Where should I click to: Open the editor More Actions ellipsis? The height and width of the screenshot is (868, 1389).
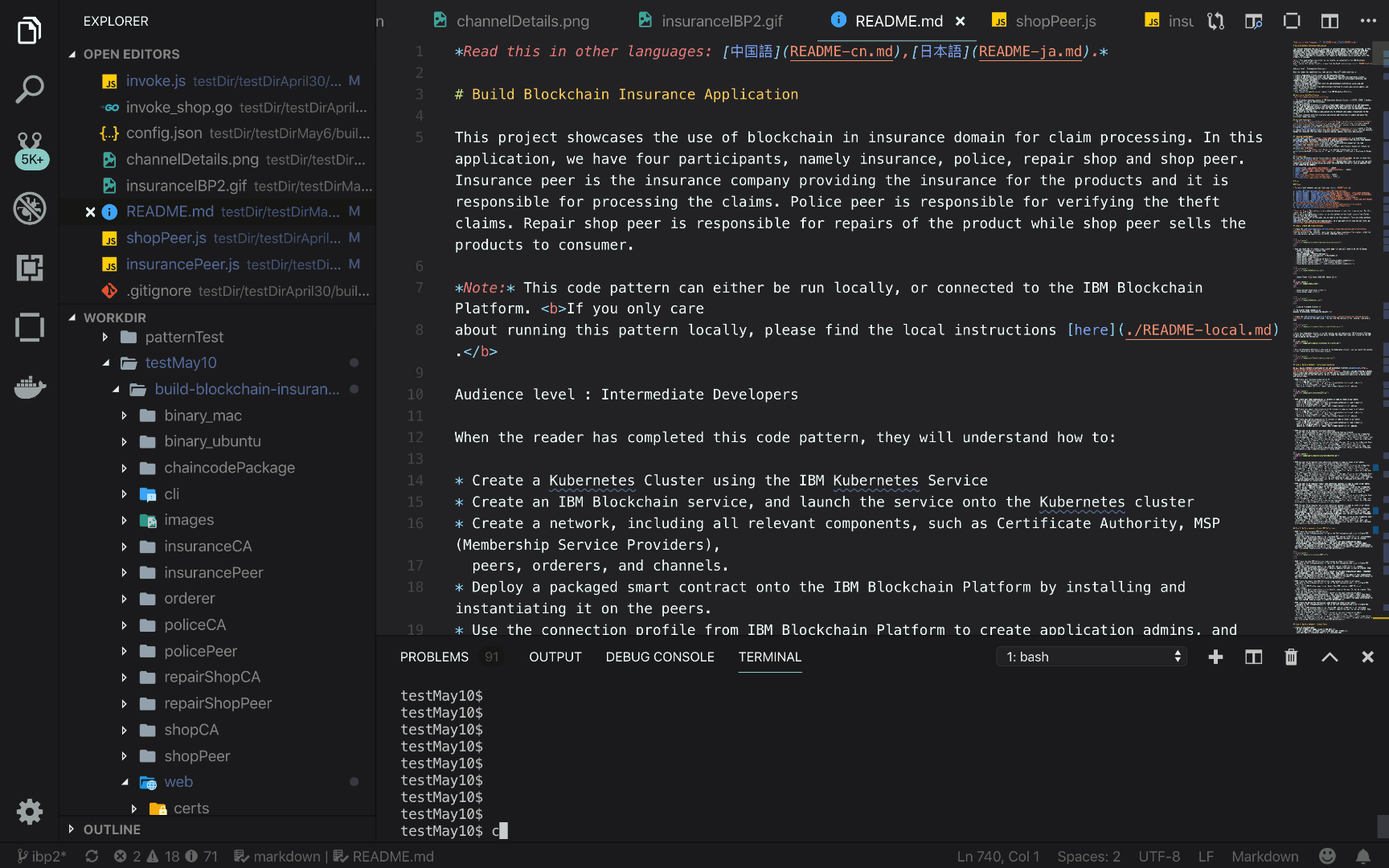pyautogui.click(x=1368, y=21)
